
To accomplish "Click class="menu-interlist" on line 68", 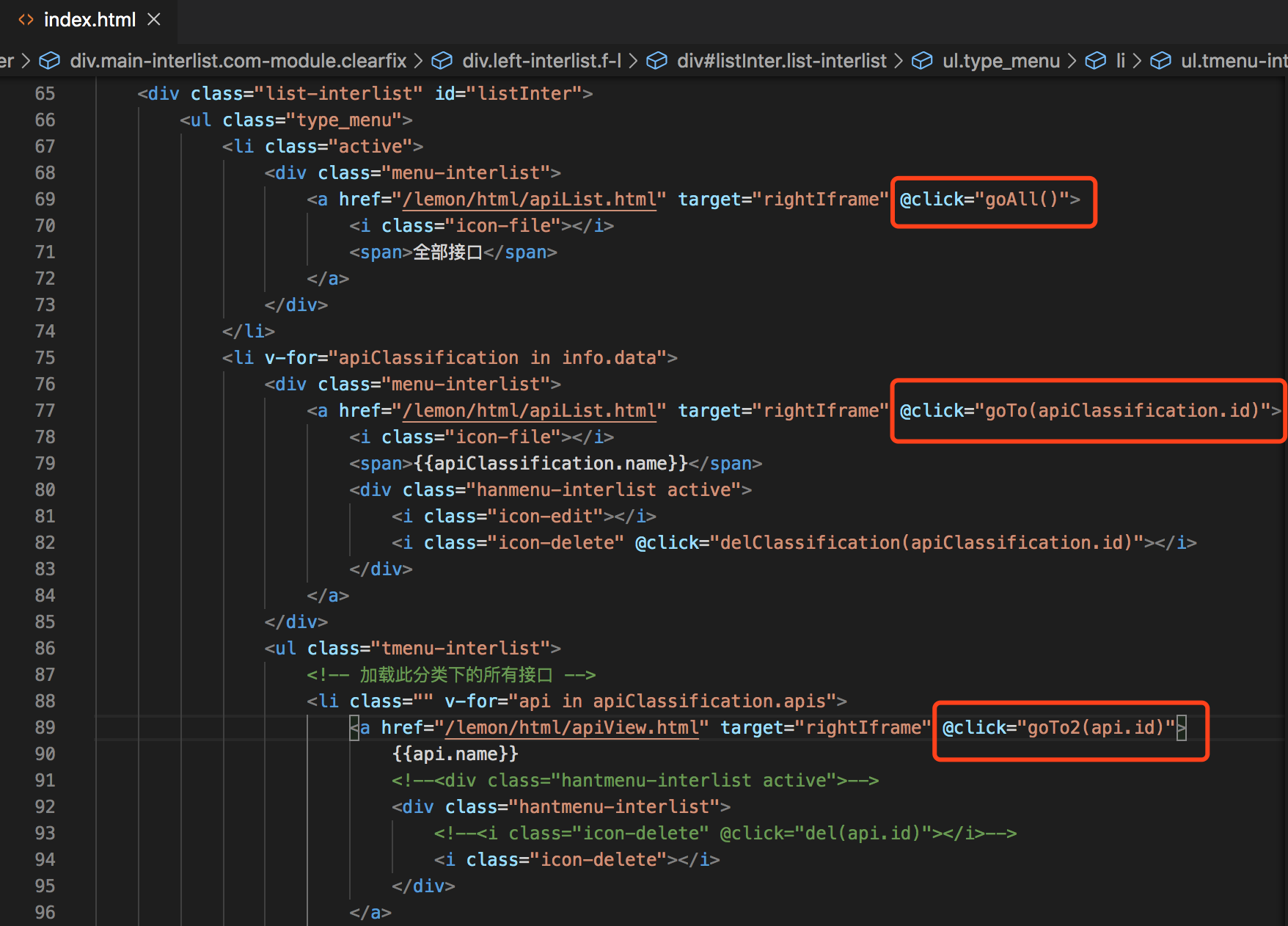I will pos(434,172).
